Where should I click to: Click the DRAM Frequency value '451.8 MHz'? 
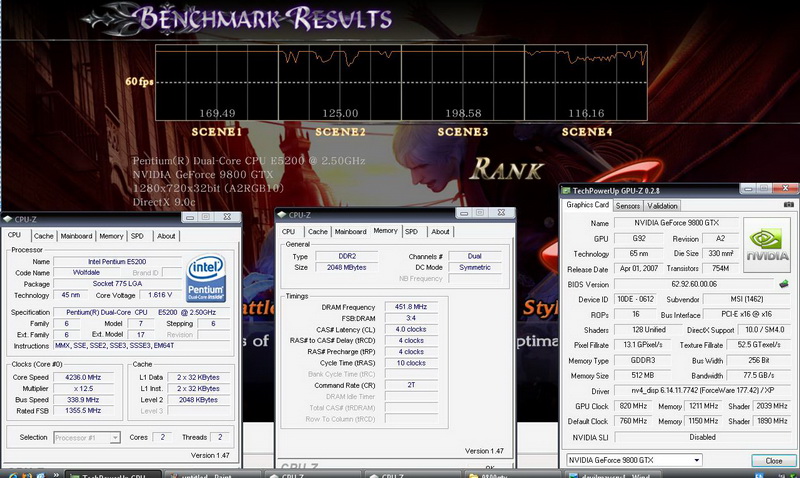click(411, 307)
